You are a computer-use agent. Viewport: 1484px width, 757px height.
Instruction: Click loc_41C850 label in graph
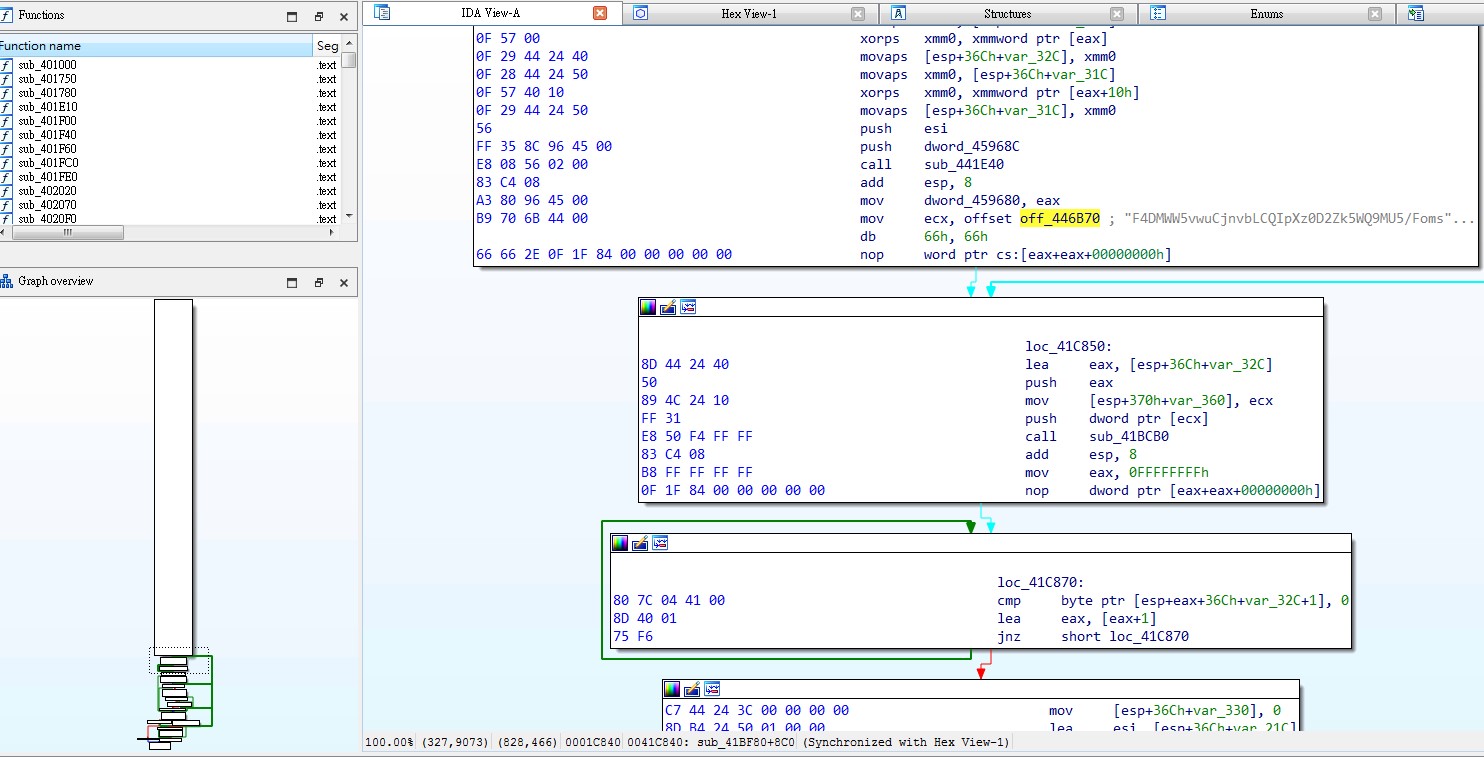[1069, 346]
